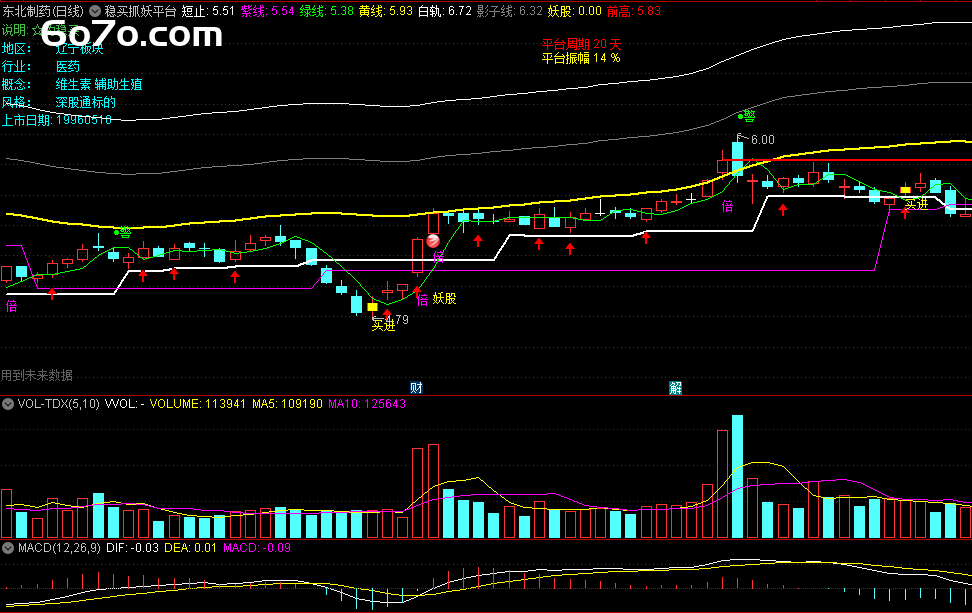The height and width of the screenshot is (613, 972).
Task: Click the 倍 marker under the first candles
Action: click(11, 306)
